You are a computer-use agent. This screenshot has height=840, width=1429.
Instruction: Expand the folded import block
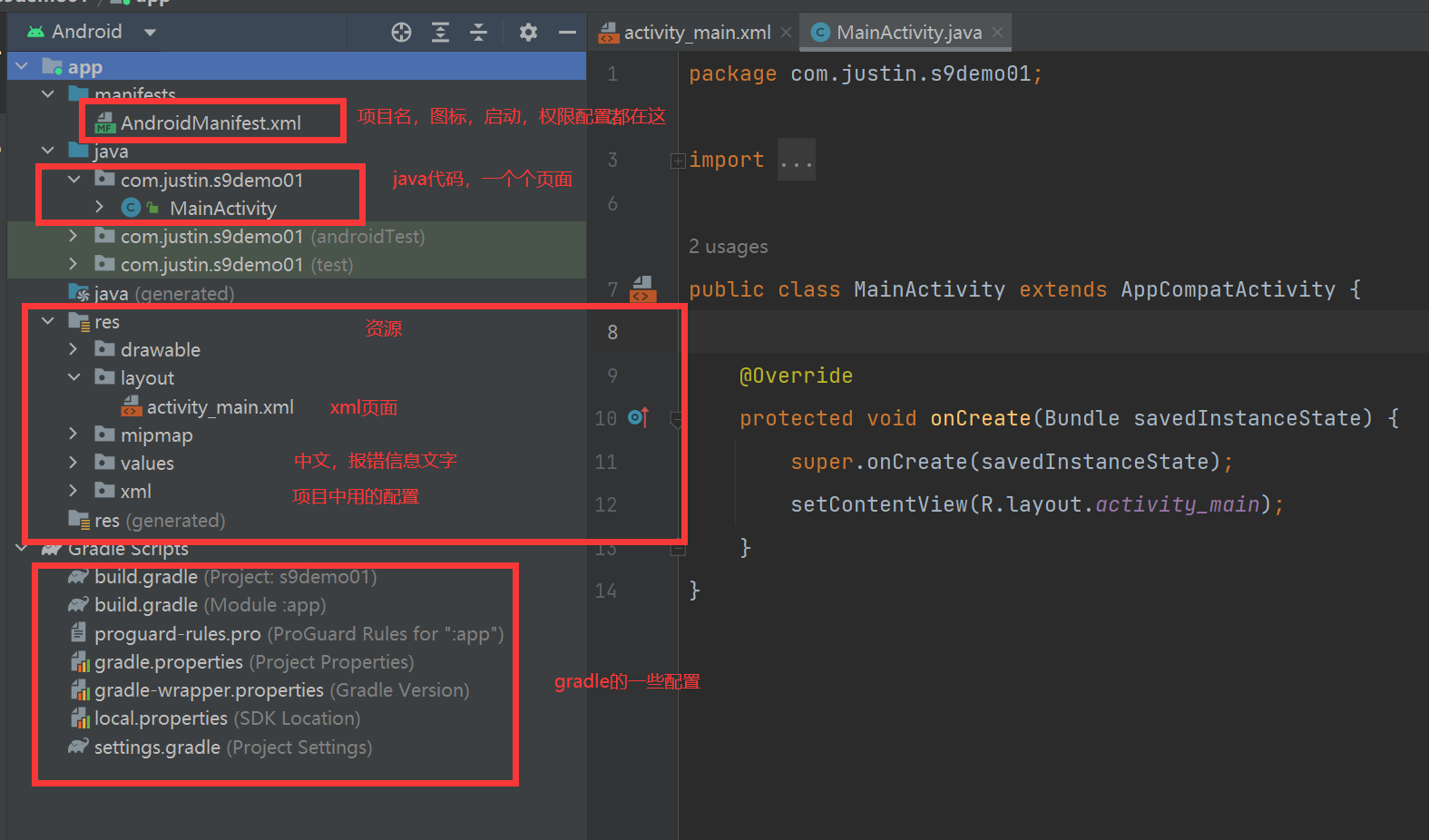pyautogui.click(x=677, y=161)
